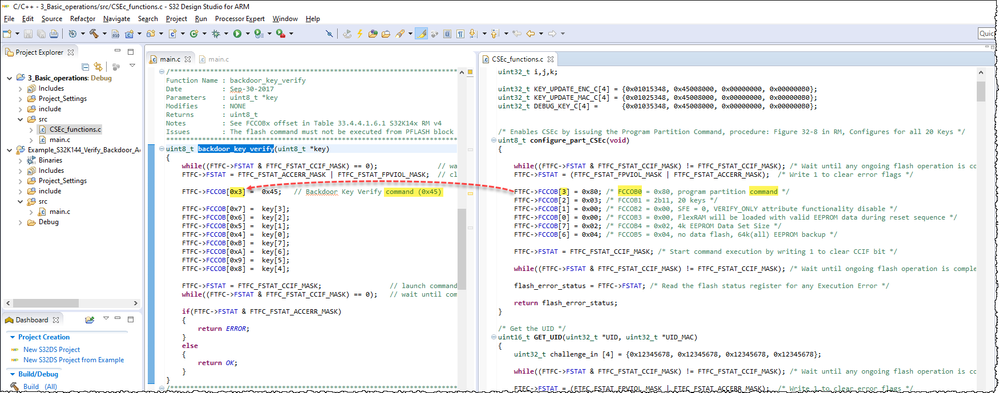999x393 pixels.
Task: Close the active main.c editor tab
Action: 187,59
